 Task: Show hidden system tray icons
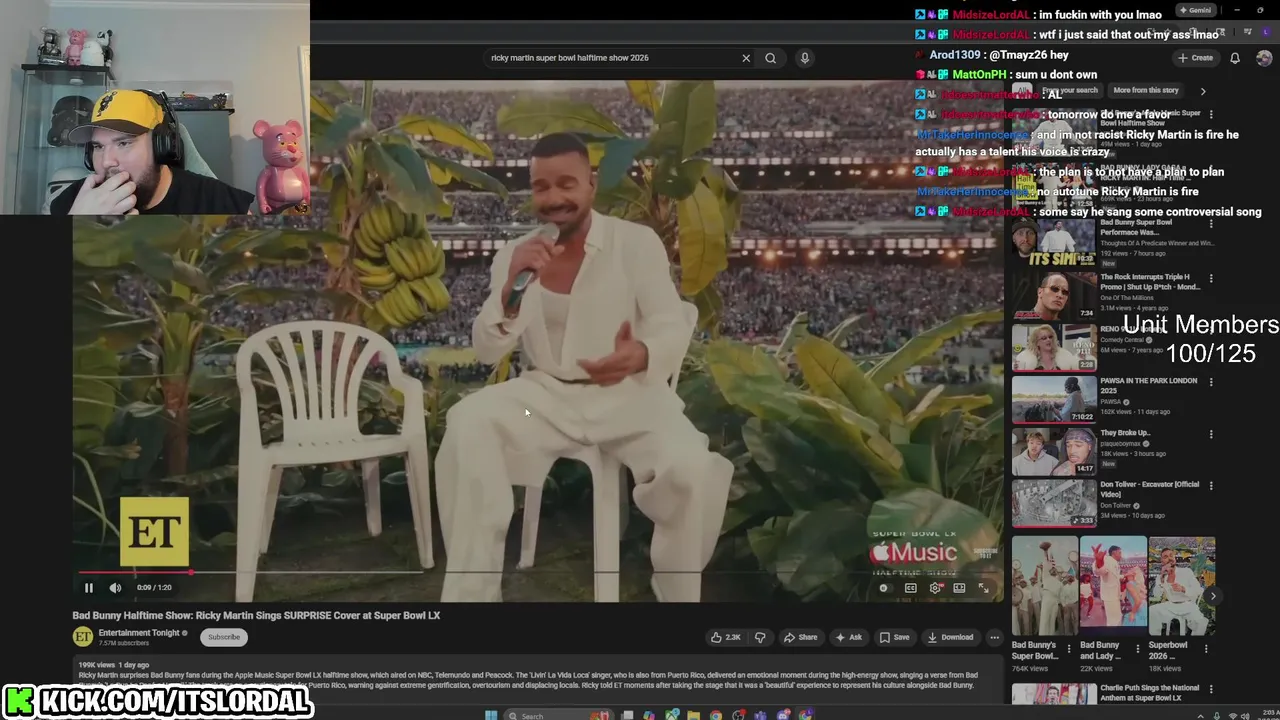point(1201,716)
